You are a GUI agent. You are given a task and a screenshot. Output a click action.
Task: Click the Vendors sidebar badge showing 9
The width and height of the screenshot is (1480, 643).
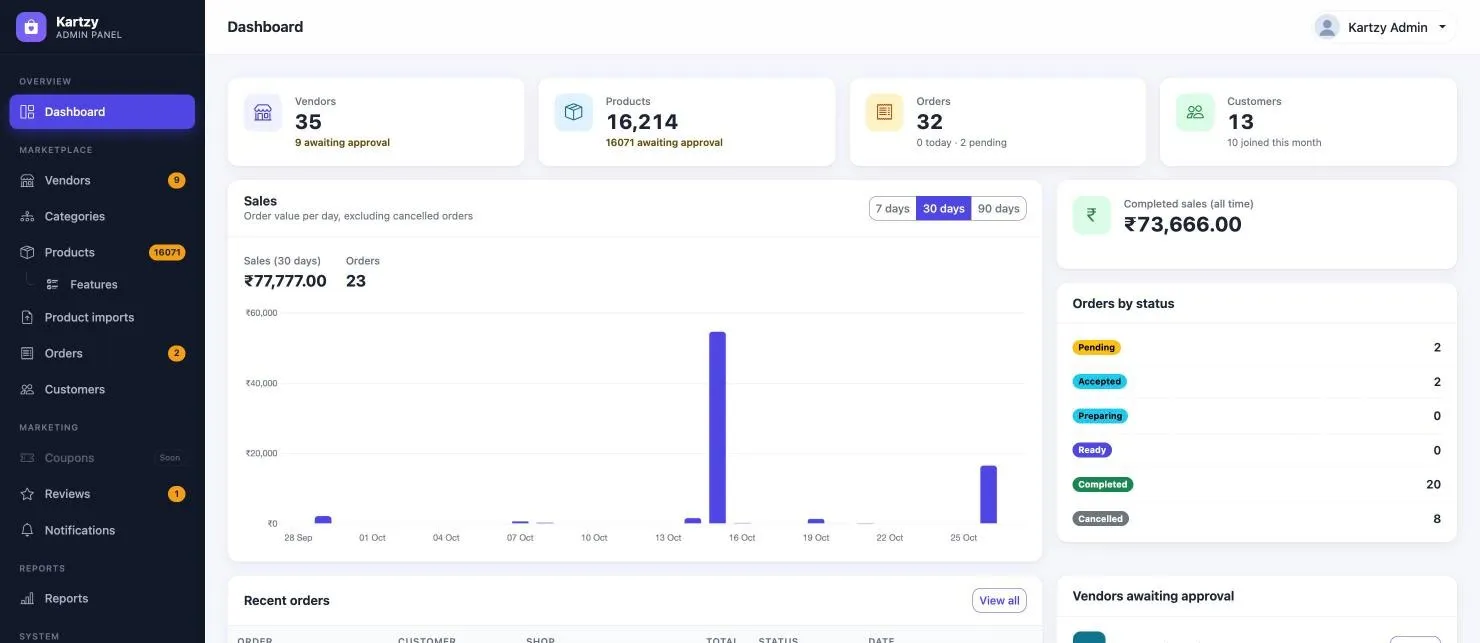[x=176, y=181]
